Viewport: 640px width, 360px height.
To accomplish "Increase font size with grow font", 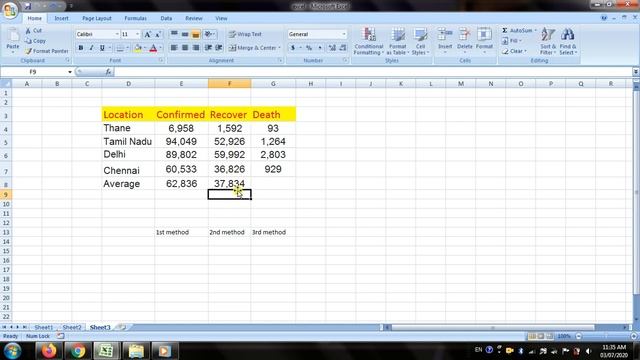I will coord(148,34).
